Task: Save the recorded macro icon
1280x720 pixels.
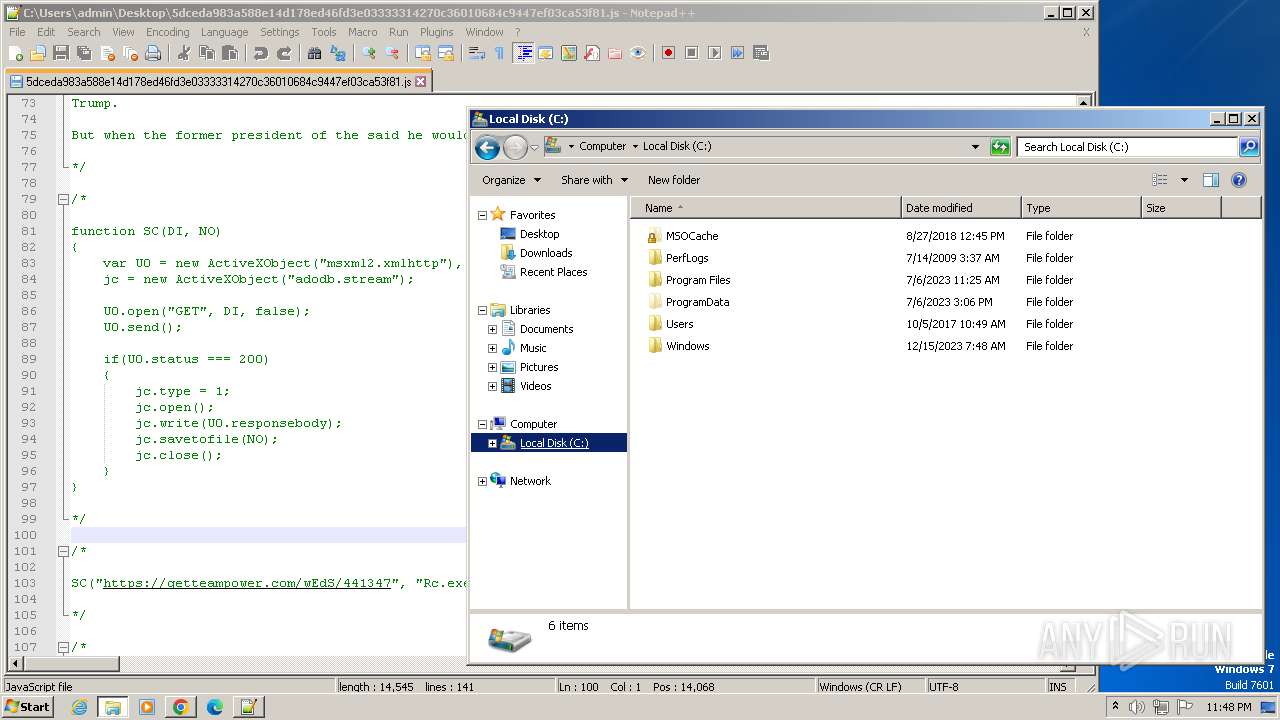Action: pyautogui.click(x=760, y=53)
